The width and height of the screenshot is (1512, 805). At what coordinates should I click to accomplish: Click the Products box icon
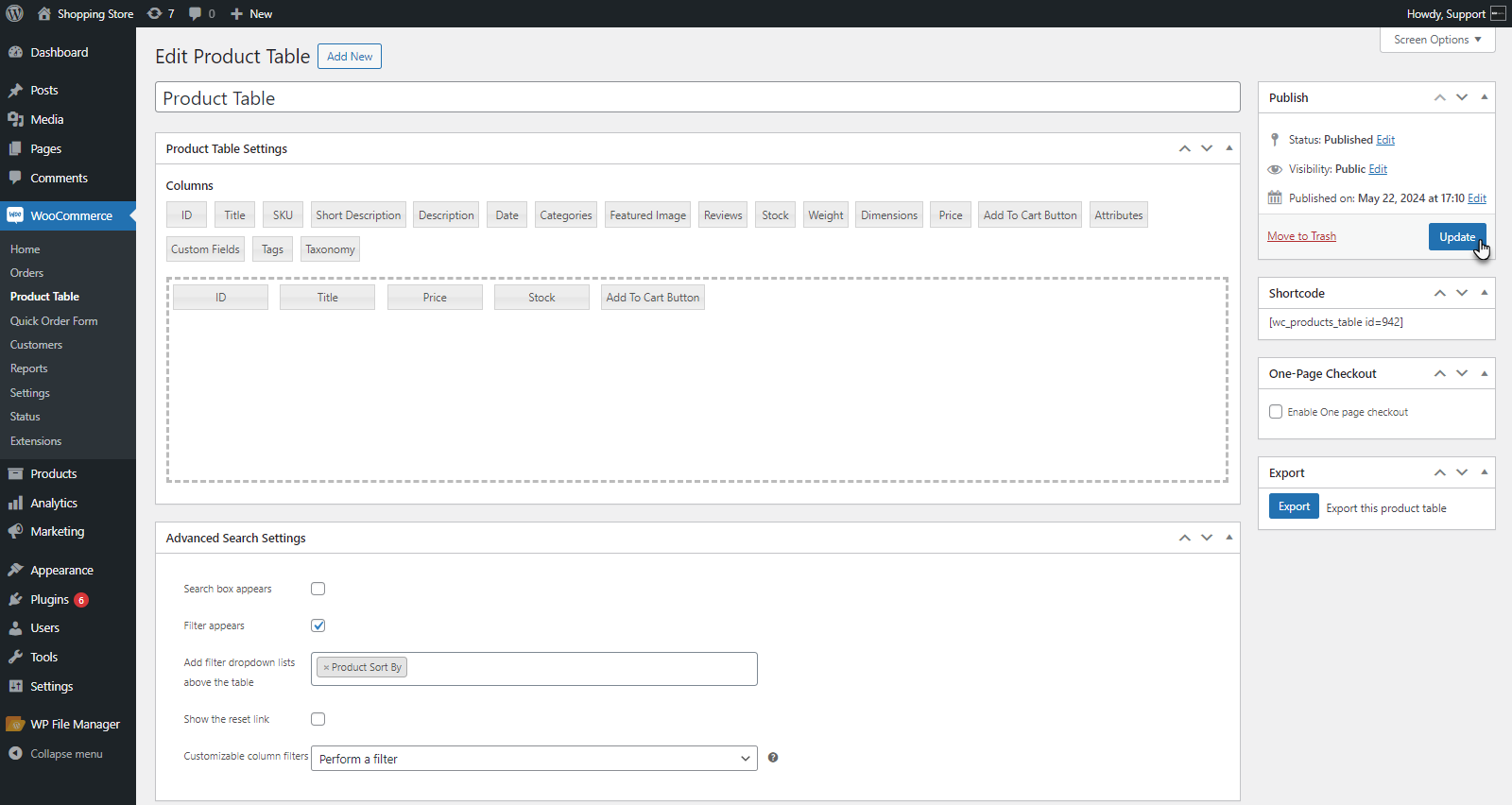pos(15,474)
